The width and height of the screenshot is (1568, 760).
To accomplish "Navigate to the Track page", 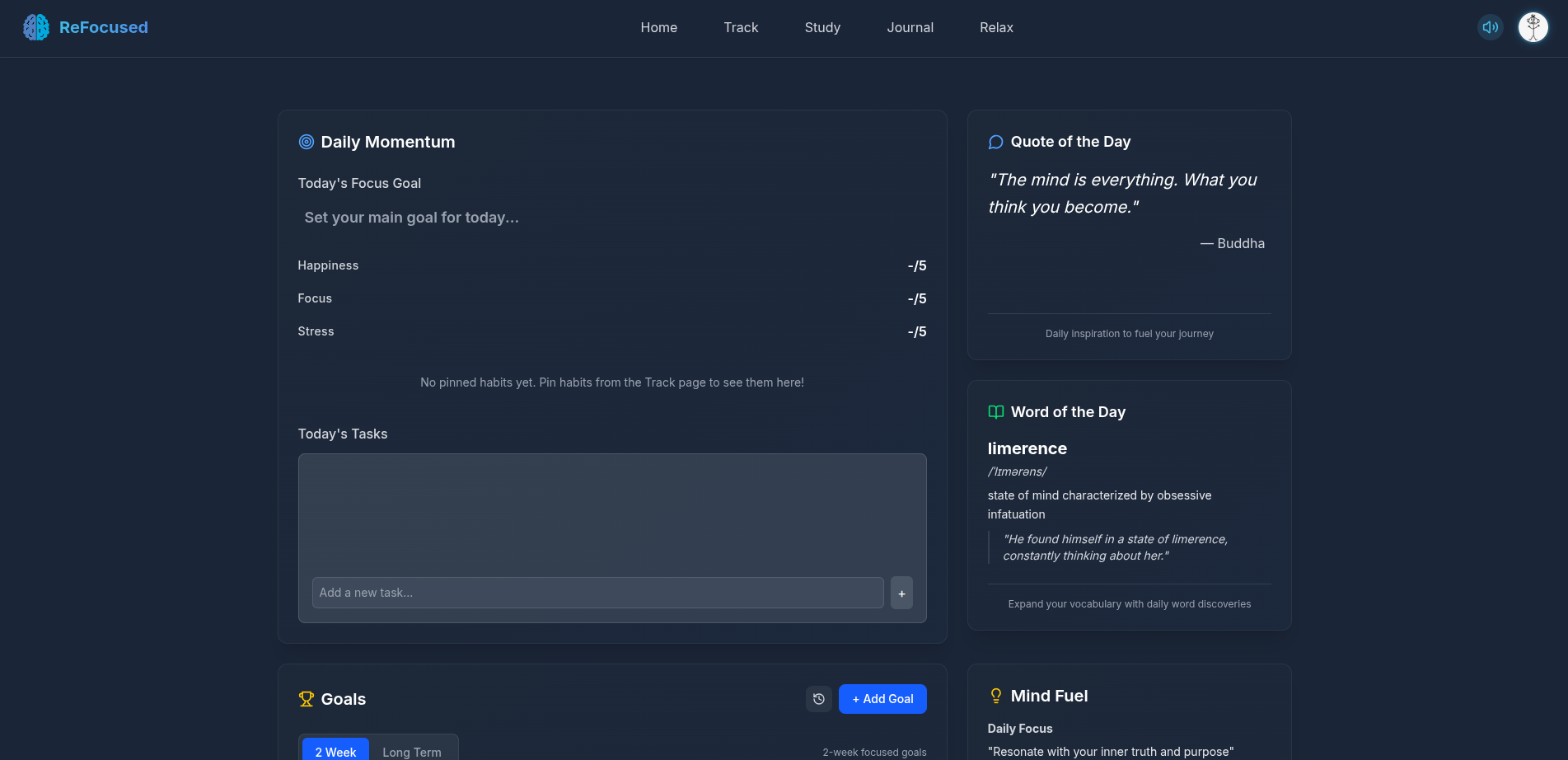I will click(740, 27).
